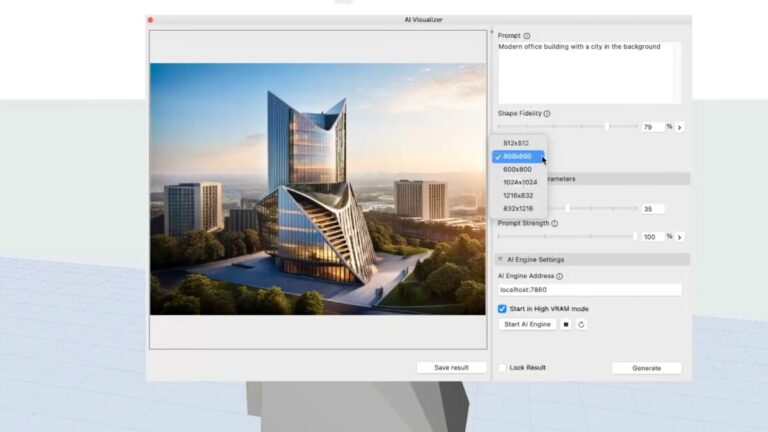The image size is (768, 432).
Task: Click the Prompt Strength info icon
Action: (556, 223)
